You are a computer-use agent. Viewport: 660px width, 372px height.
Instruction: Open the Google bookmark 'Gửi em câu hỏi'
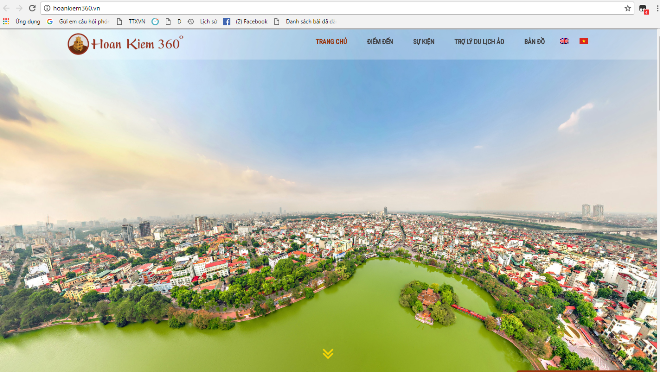tap(78, 21)
